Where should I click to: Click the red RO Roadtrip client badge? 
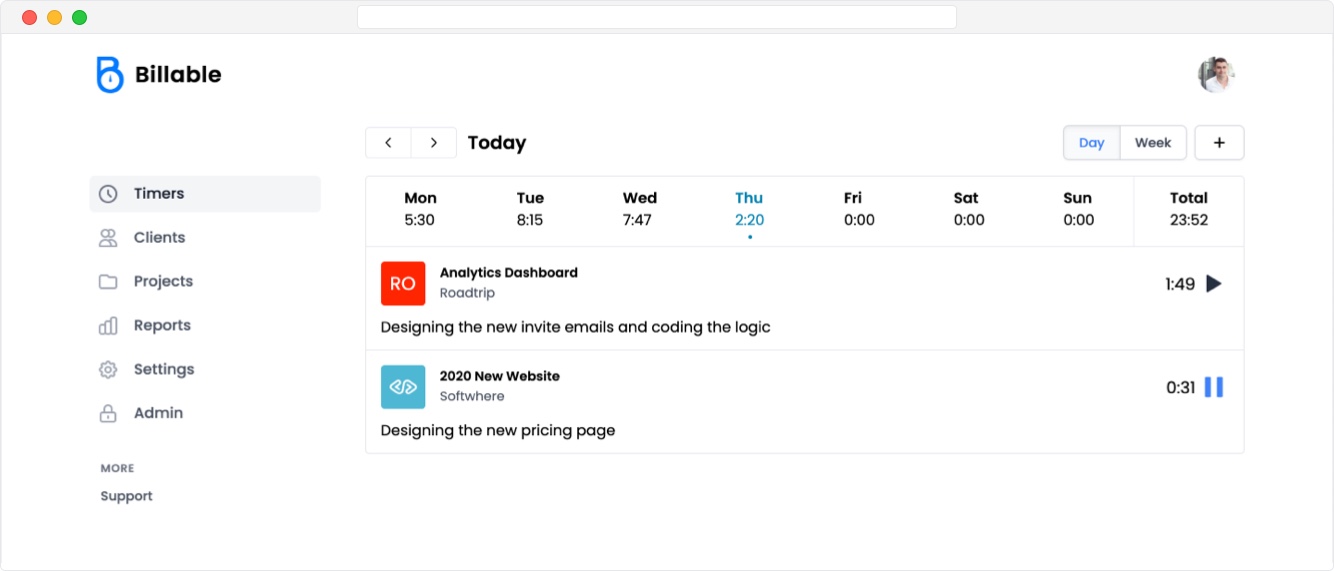point(403,284)
